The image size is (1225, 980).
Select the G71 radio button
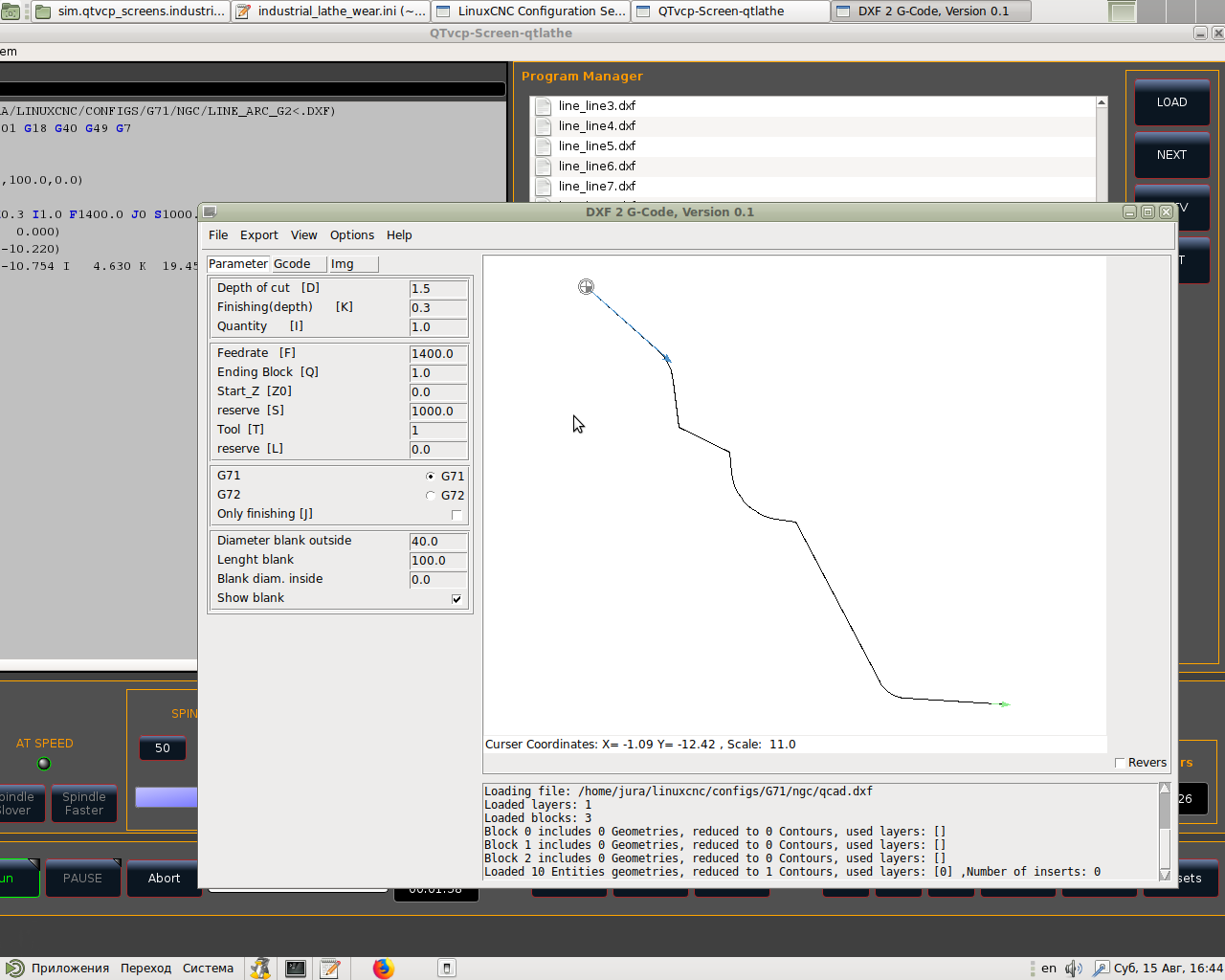[x=431, y=477]
